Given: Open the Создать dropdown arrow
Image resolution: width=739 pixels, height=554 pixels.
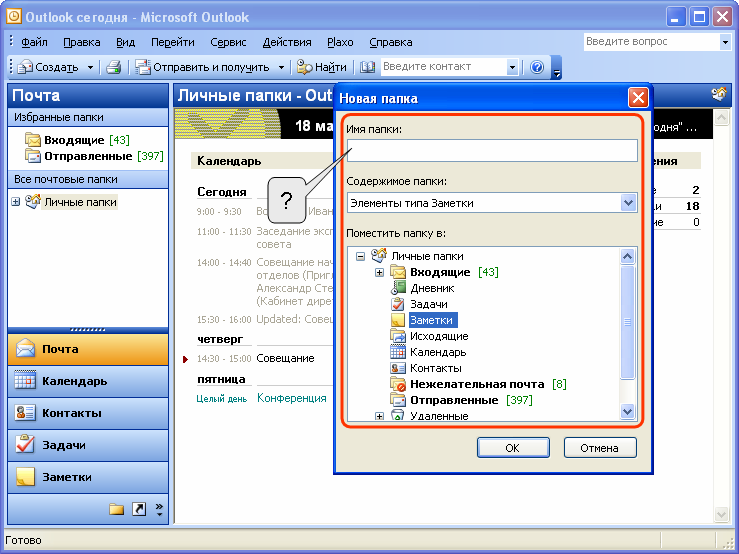Looking at the screenshot, I should click(x=90, y=67).
